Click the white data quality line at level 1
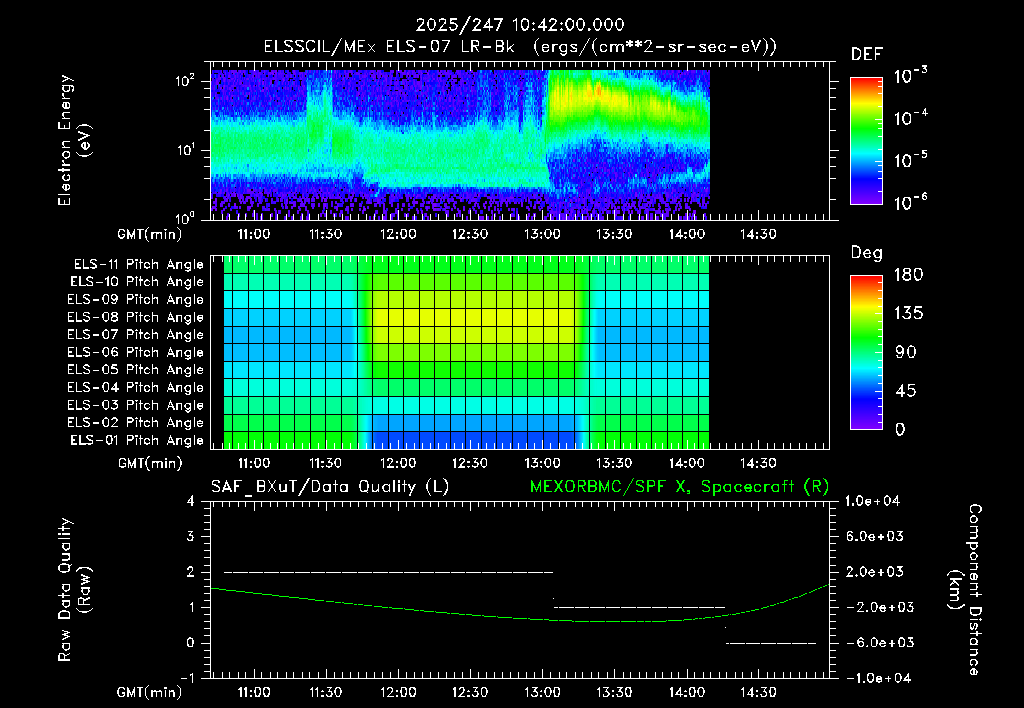This screenshot has height=708, width=1024. tap(639, 607)
